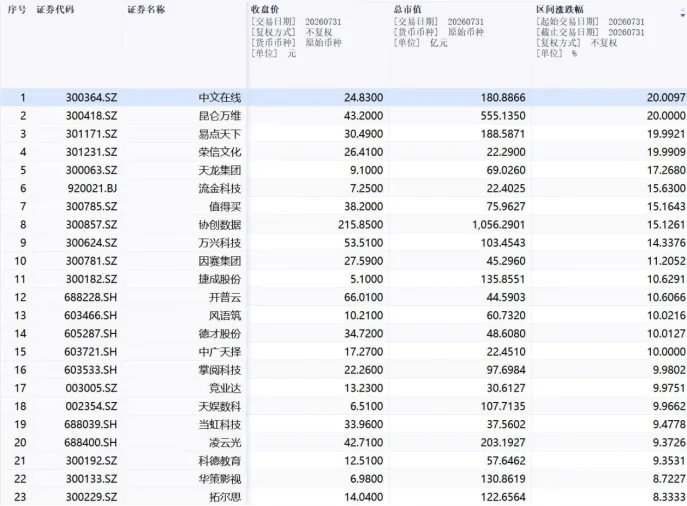Select stock name 拓尔思

225,497
